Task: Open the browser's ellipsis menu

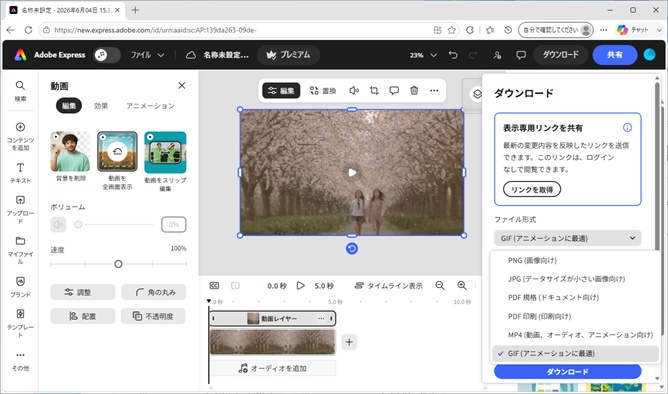Action: (x=603, y=30)
